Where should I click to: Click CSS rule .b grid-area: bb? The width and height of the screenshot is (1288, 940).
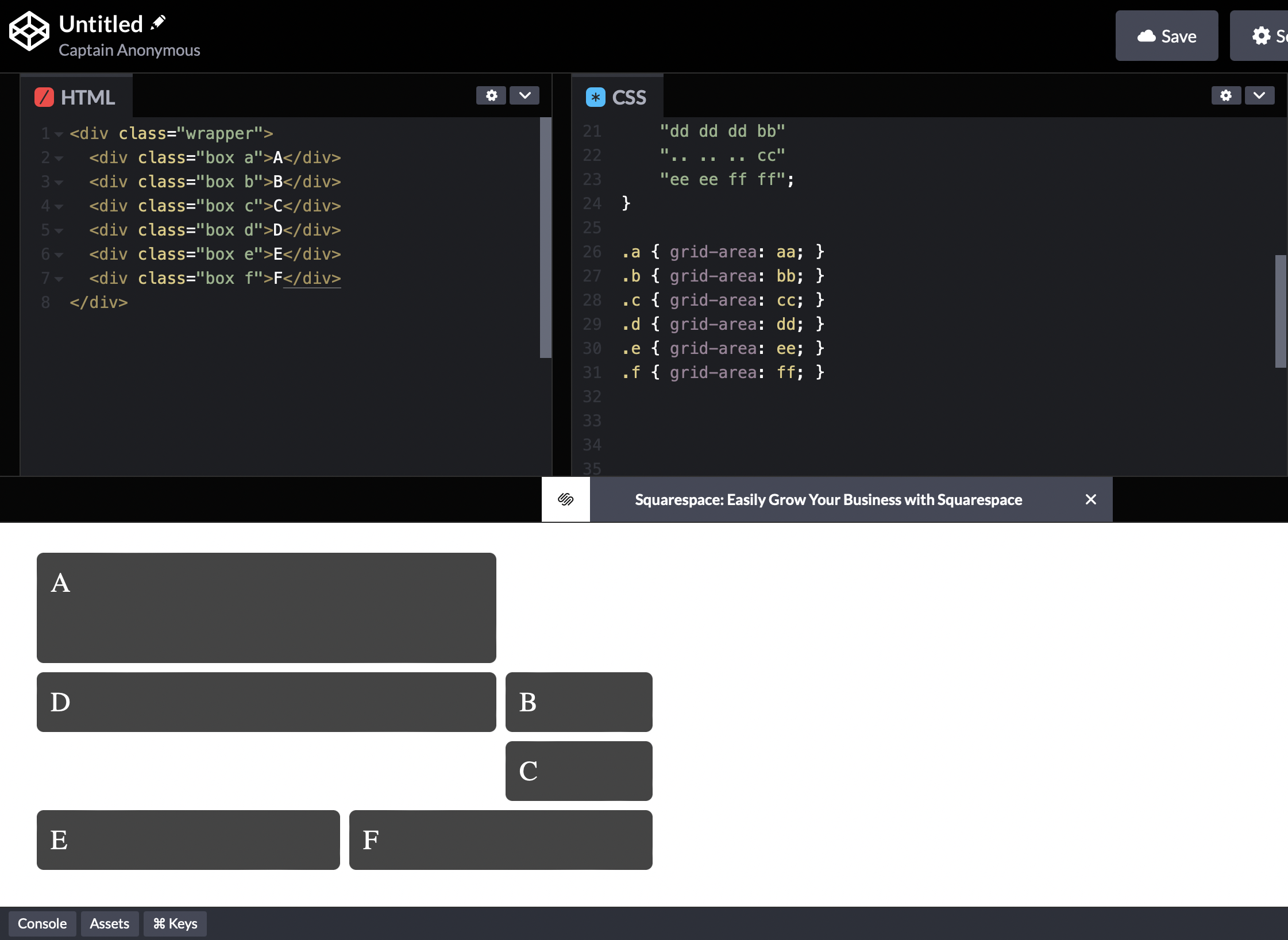[x=723, y=276]
